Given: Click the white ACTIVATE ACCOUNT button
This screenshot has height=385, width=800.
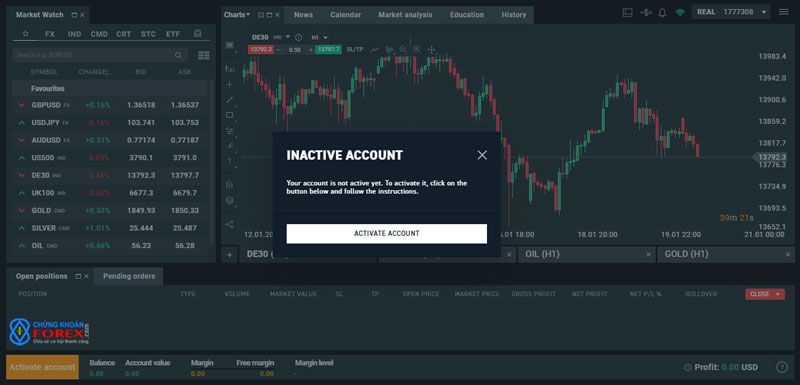Looking at the screenshot, I should [387, 234].
